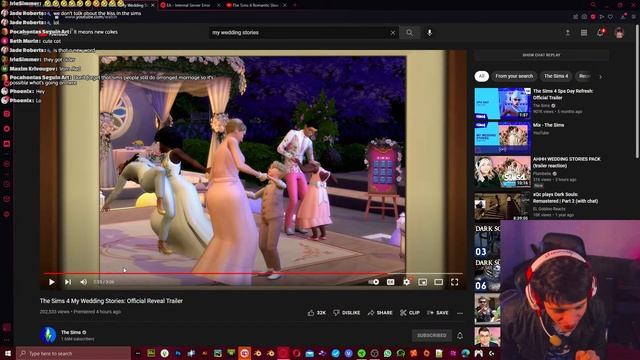The height and width of the screenshot is (360, 640).
Task: Share the video
Action: tap(380, 313)
